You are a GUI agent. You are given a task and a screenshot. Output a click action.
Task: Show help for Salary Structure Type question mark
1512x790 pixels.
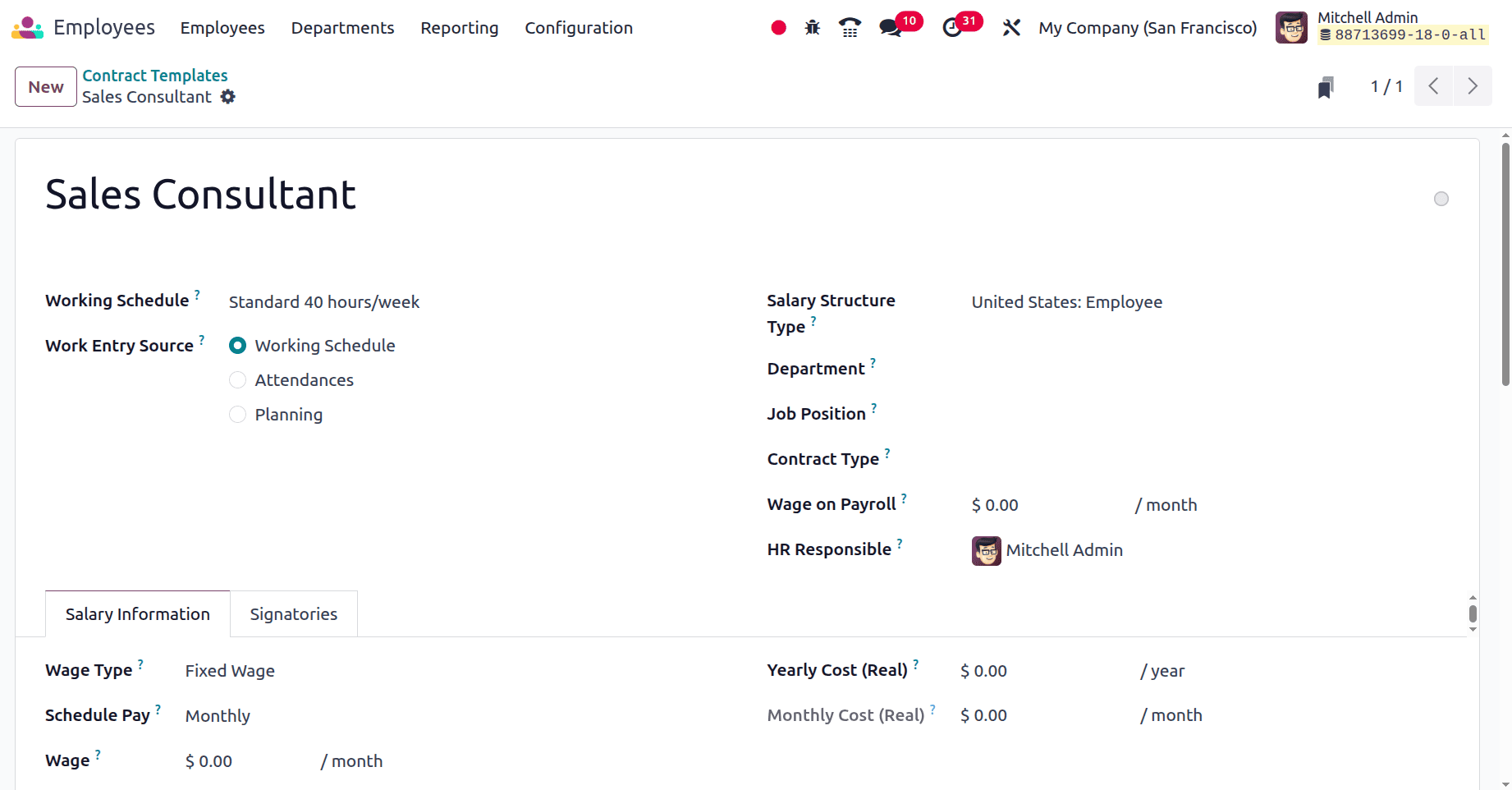(813, 320)
